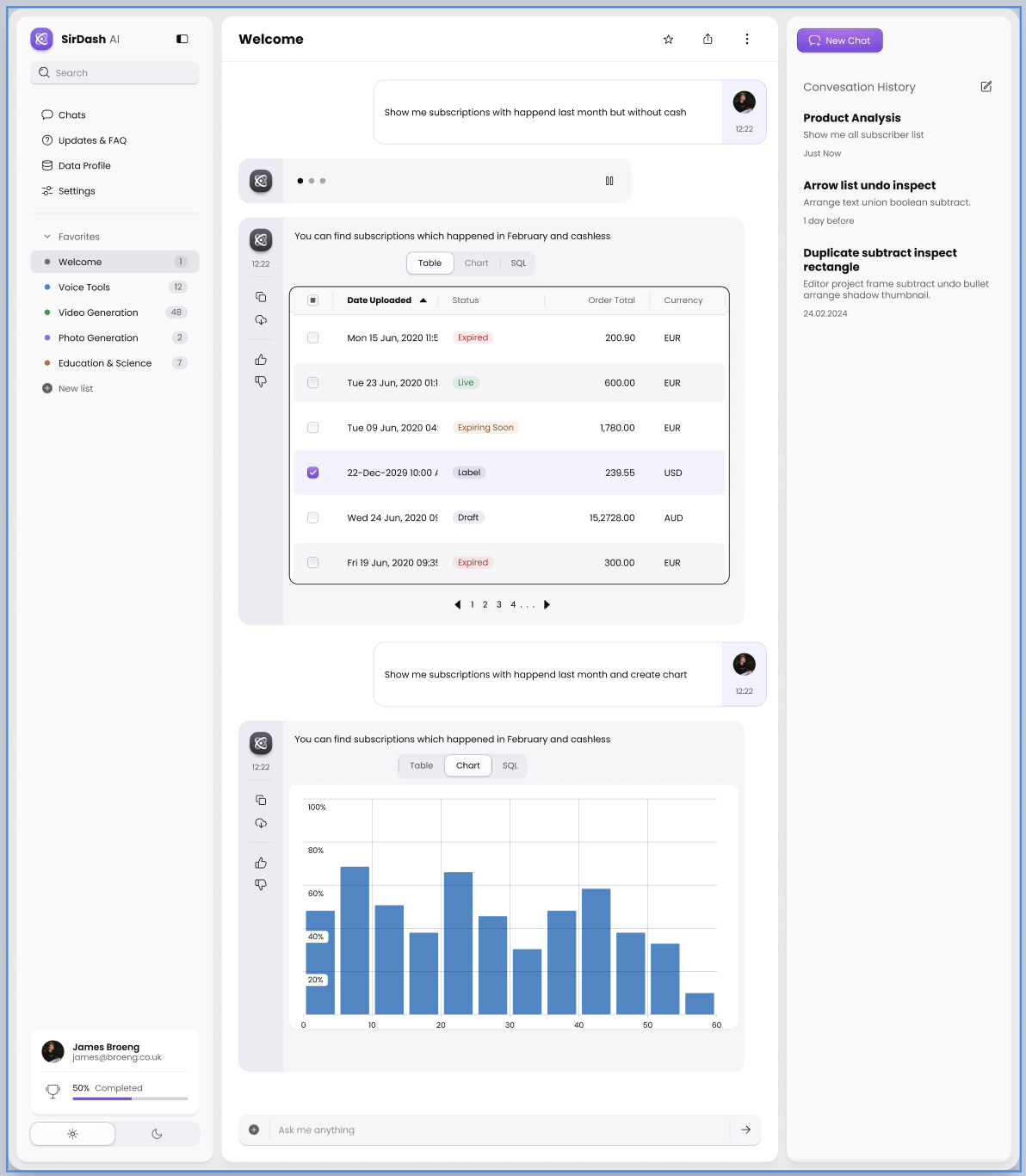Click the 50% Completed progress bar
The width and height of the screenshot is (1026, 1176).
[130, 1099]
